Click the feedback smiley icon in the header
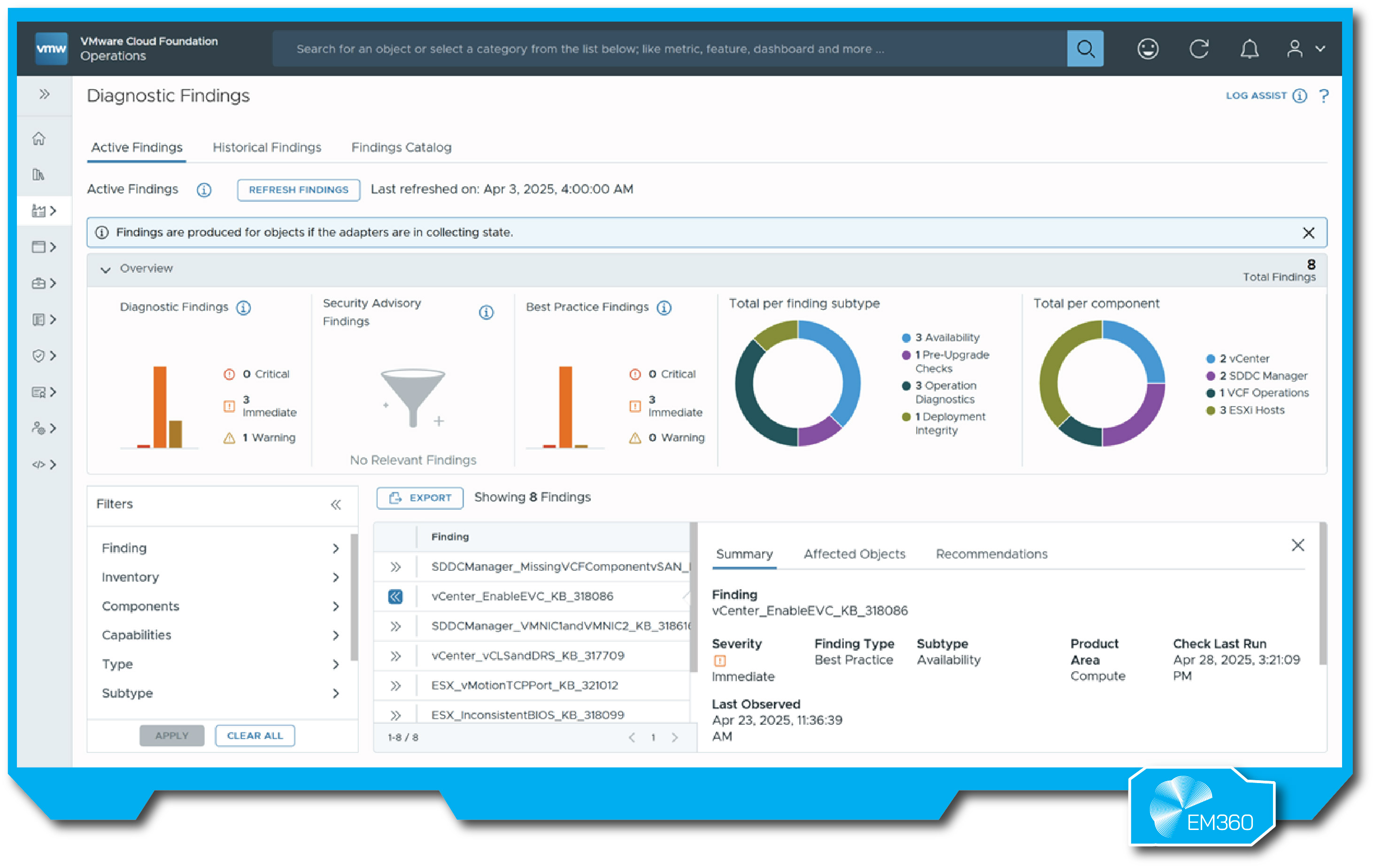 [x=1148, y=48]
